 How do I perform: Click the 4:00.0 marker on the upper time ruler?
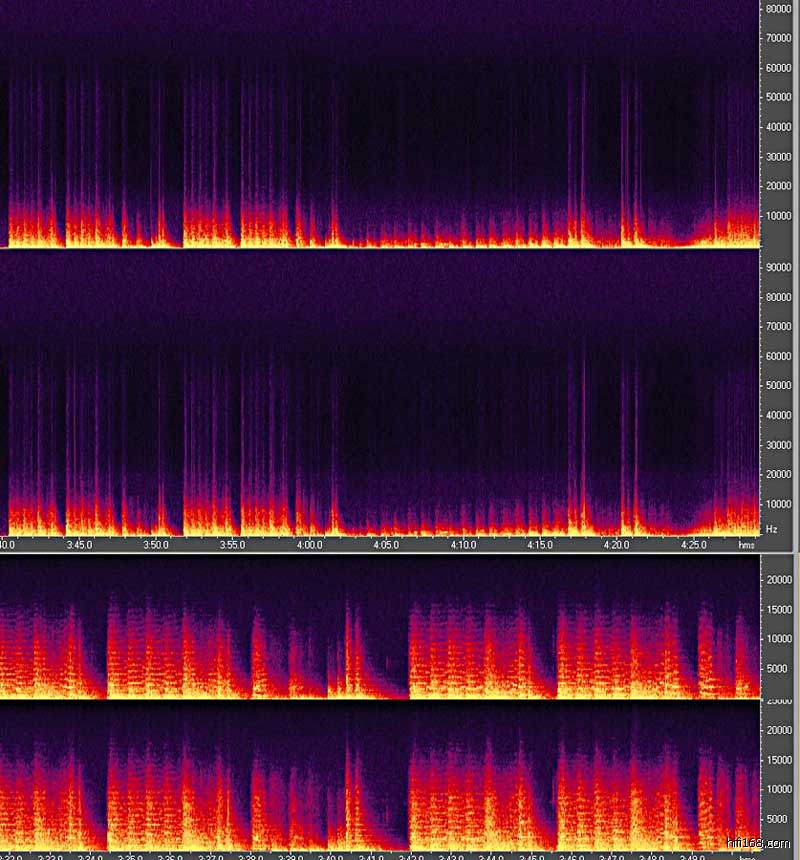click(x=310, y=545)
